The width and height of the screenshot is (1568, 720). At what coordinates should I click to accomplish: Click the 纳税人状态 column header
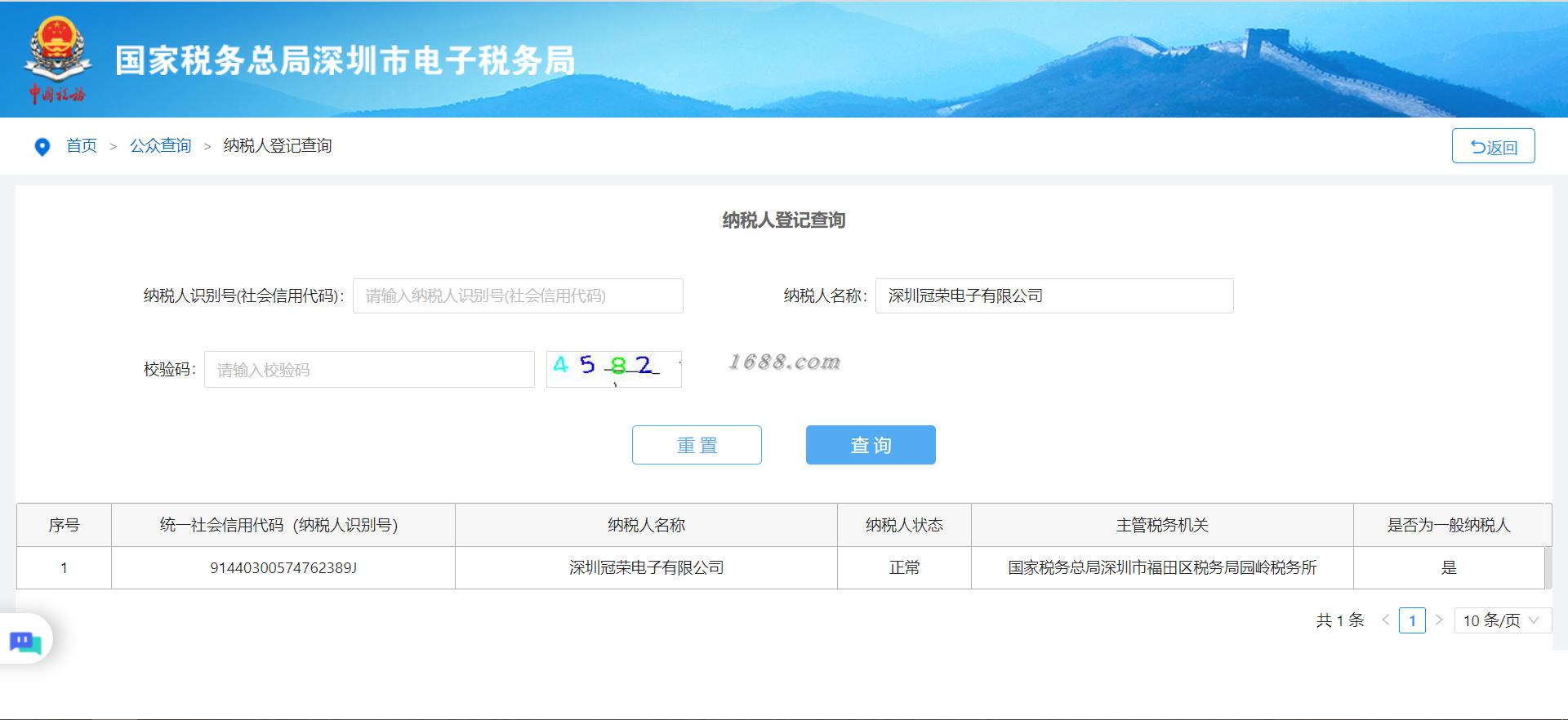904,525
